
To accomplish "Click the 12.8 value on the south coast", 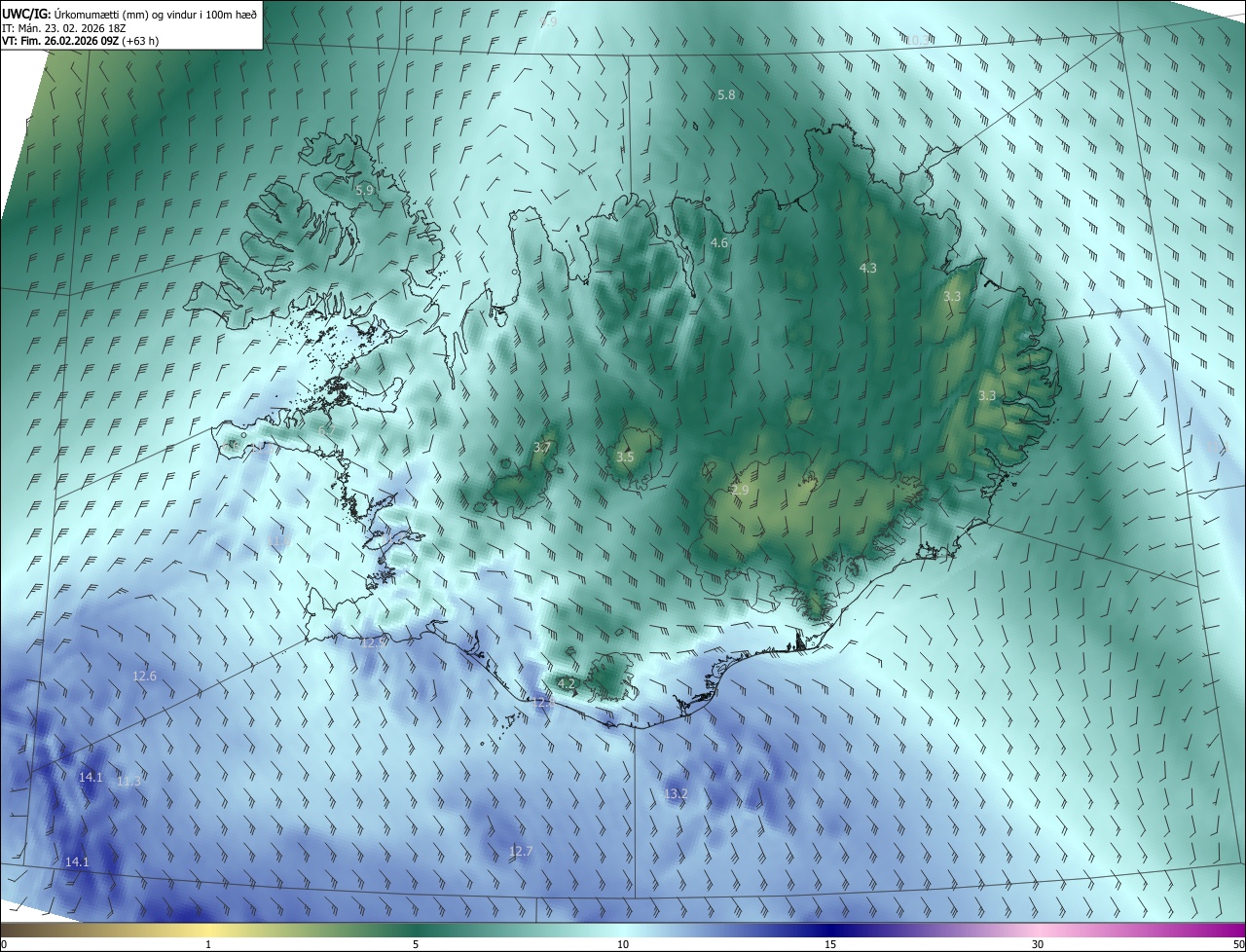I will pos(543,702).
